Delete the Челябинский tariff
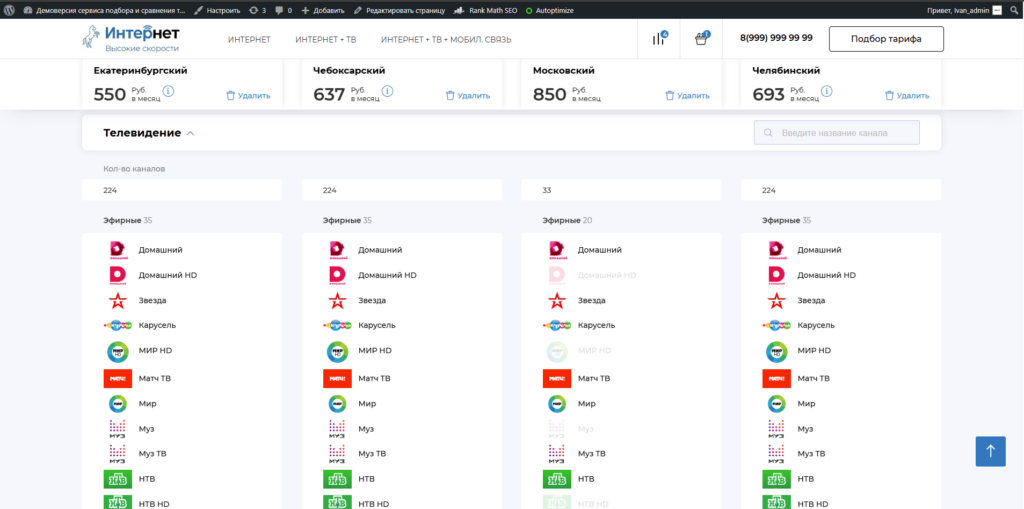Viewport: 1024px width, 509px height. (x=907, y=95)
